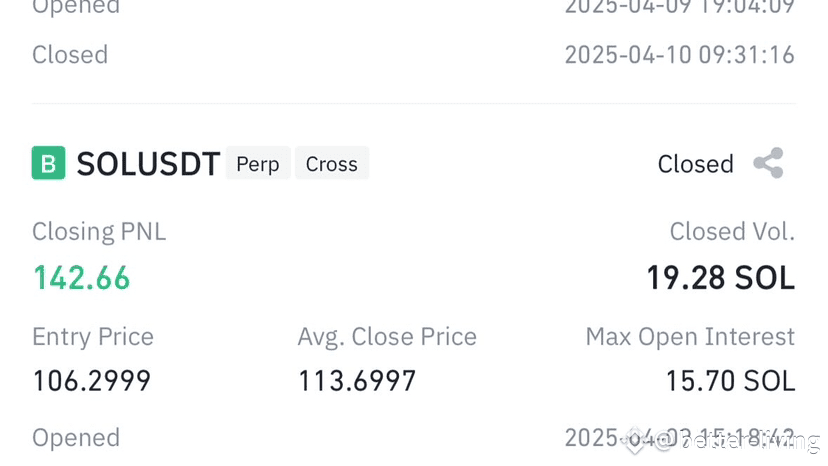The width and height of the screenshot is (828, 466).
Task: Tap the share icon for SOLUSDT position
Action: click(768, 163)
